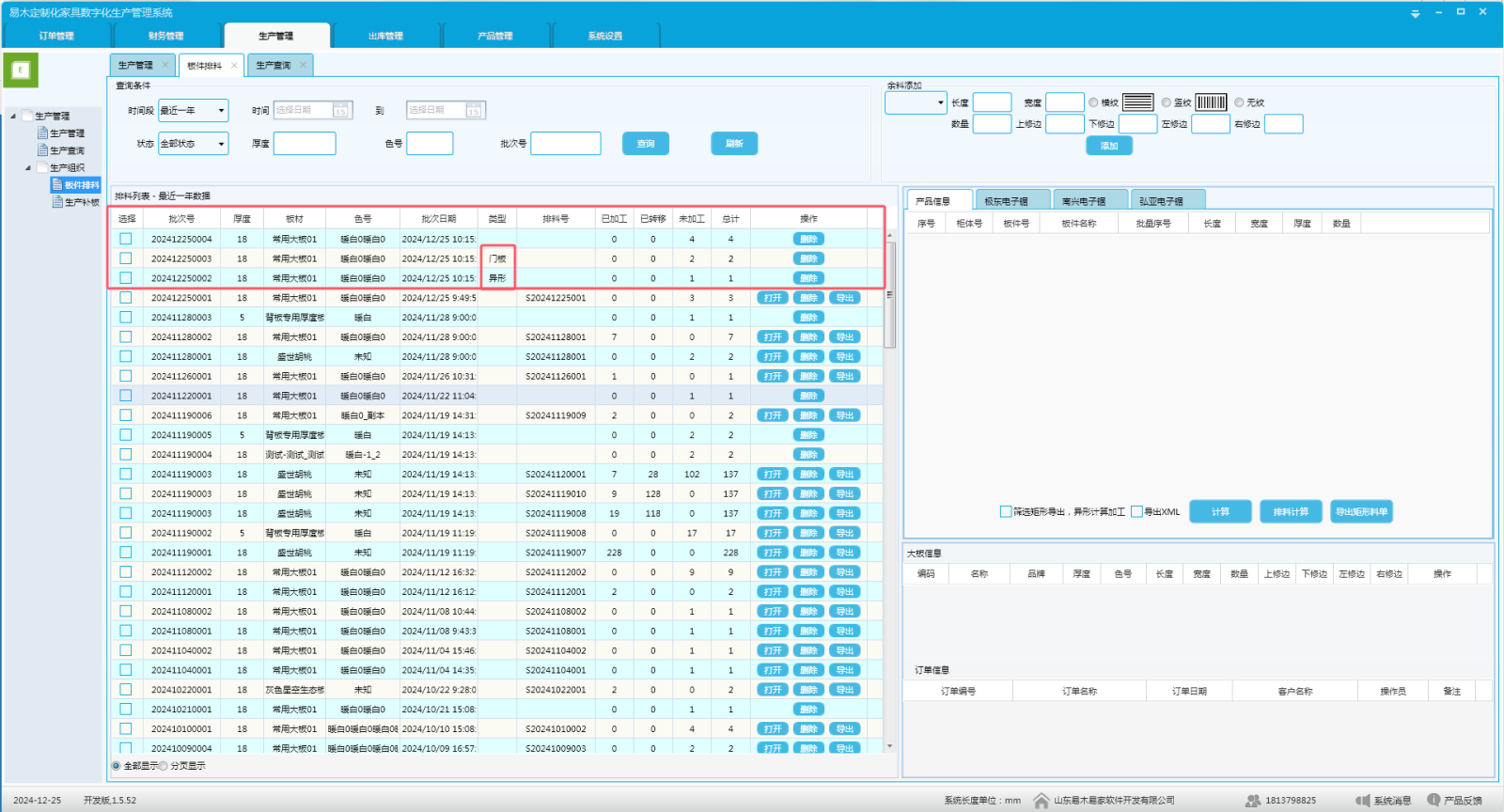Screen dimensions: 1504x812
Task: Open 时间段 dropdown showing 最近一年
Action: pos(193,110)
